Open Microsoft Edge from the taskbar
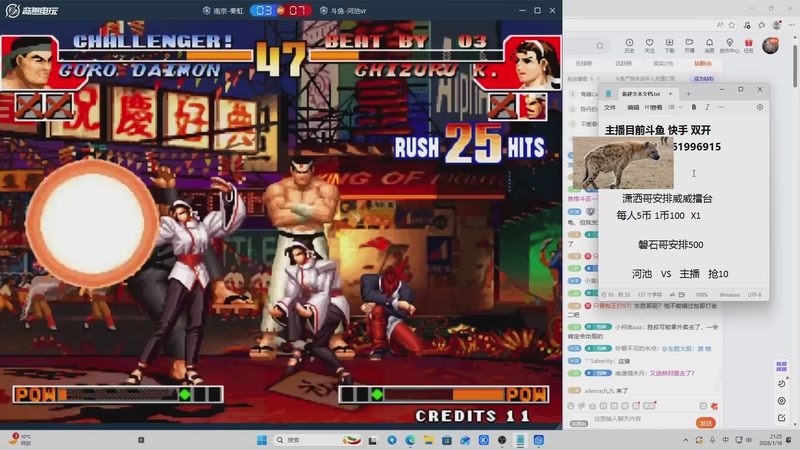 (x=410, y=440)
